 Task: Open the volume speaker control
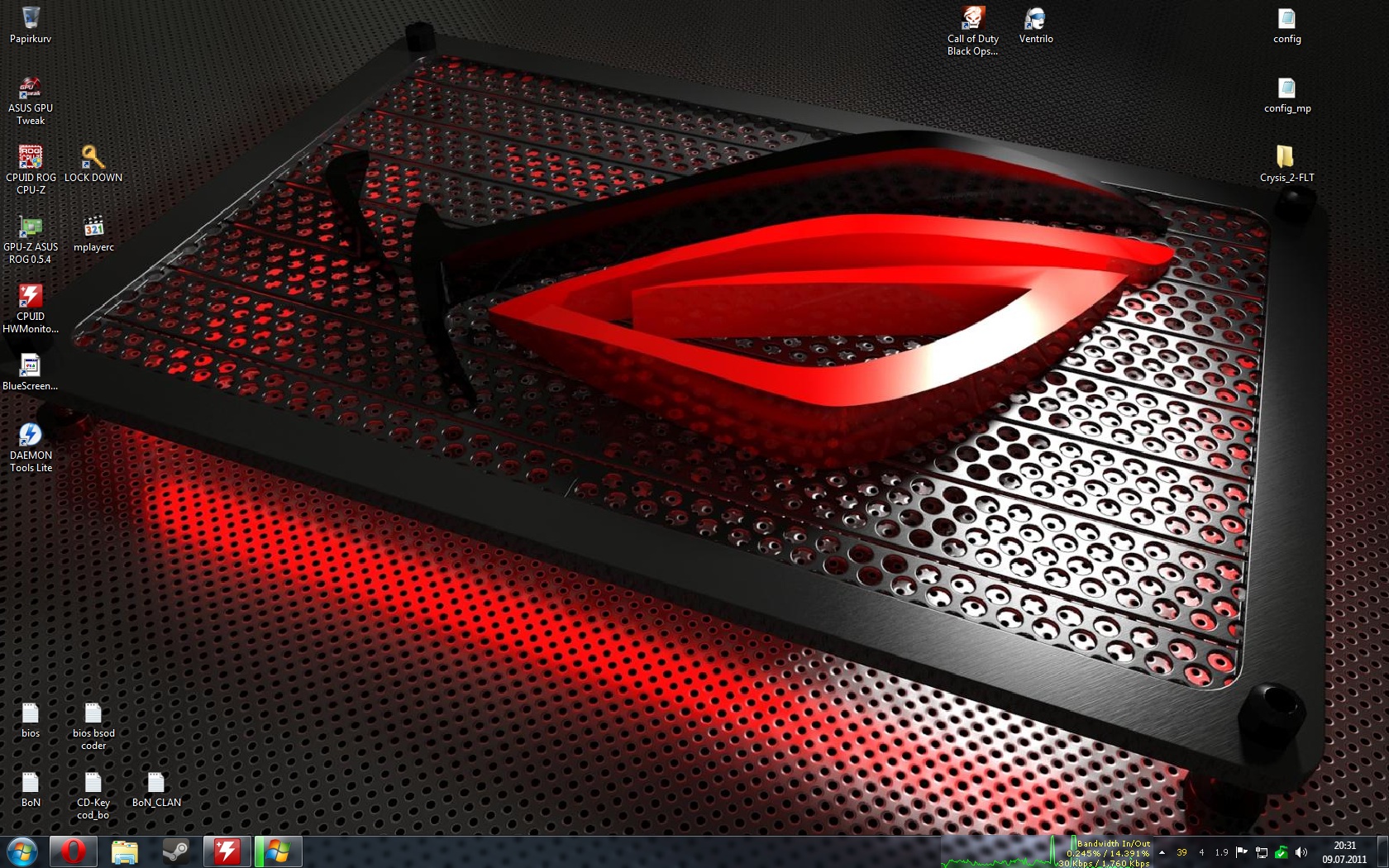[x=1301, y=852]
